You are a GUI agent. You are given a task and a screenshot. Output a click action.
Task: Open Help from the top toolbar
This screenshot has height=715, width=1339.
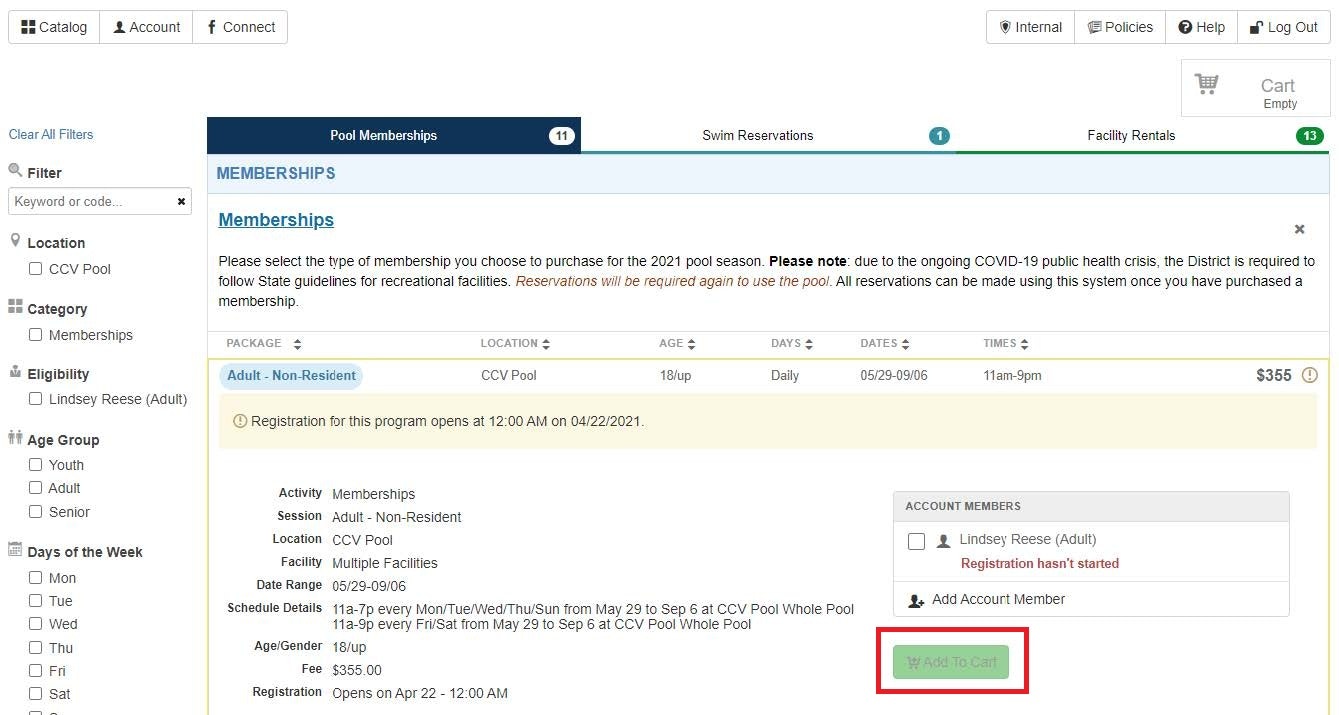coord(1201,27)
